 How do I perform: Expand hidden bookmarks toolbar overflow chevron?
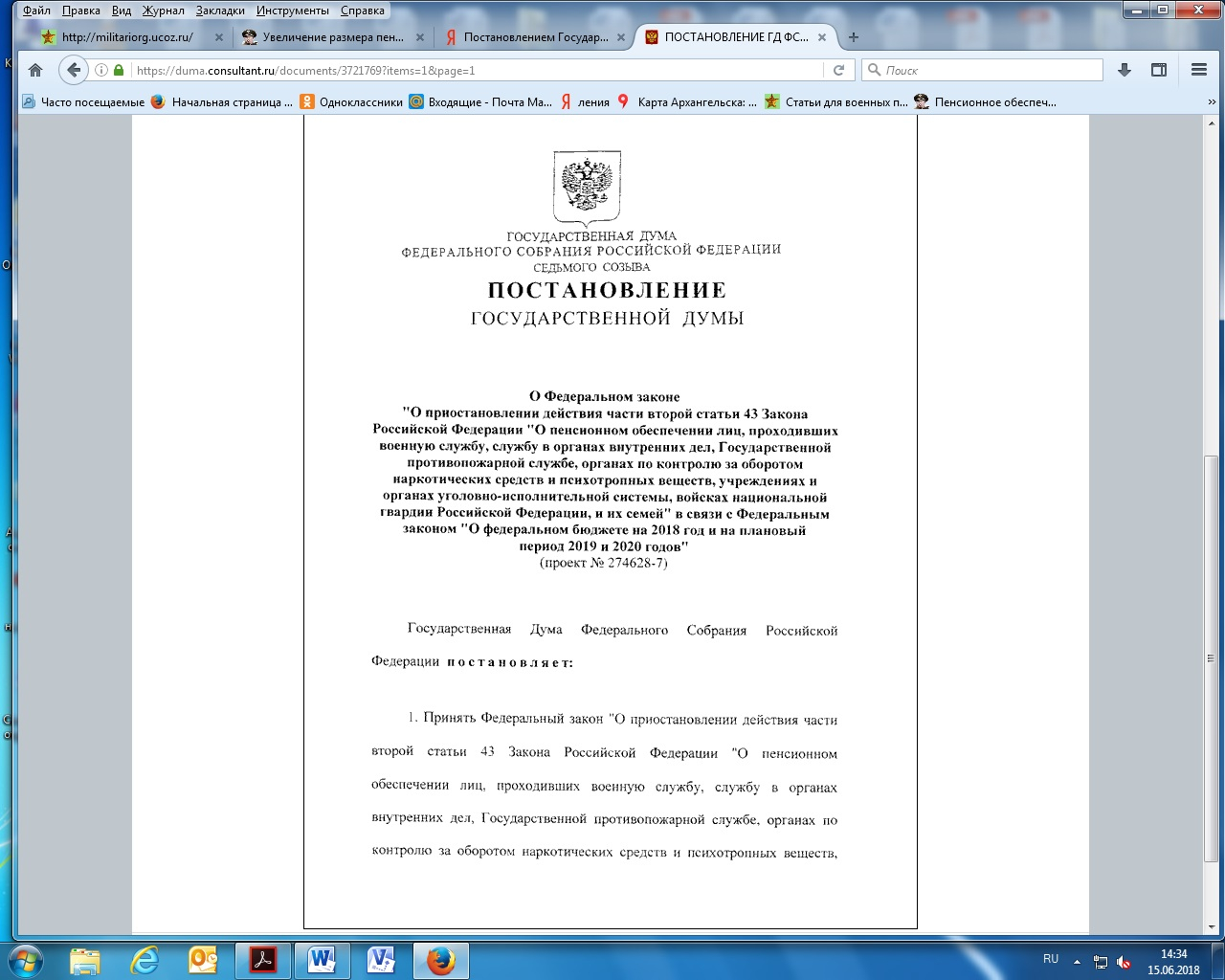coord(1212,102)
